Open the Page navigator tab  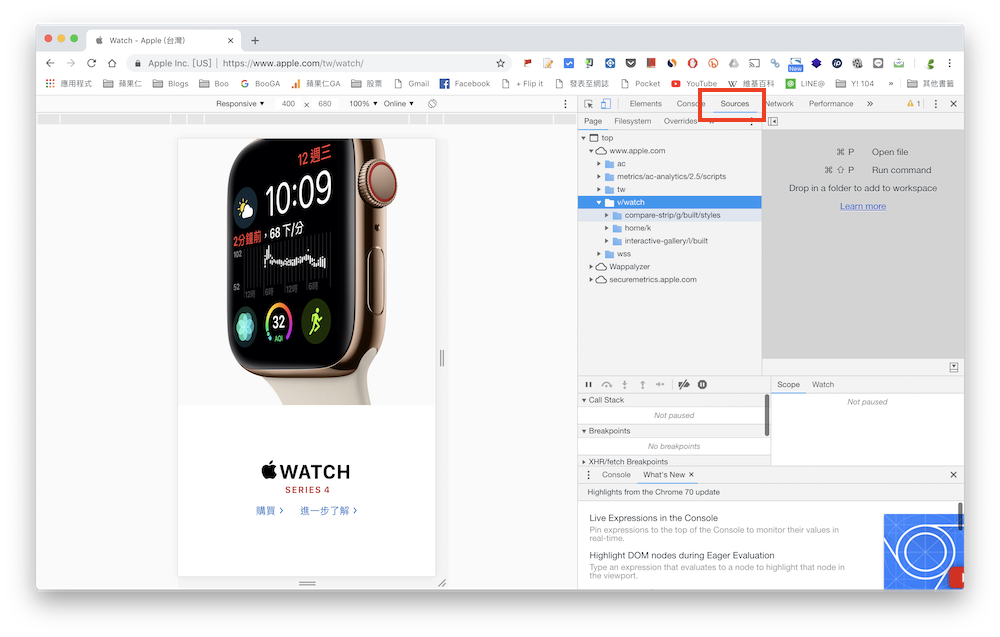point(593,121)
